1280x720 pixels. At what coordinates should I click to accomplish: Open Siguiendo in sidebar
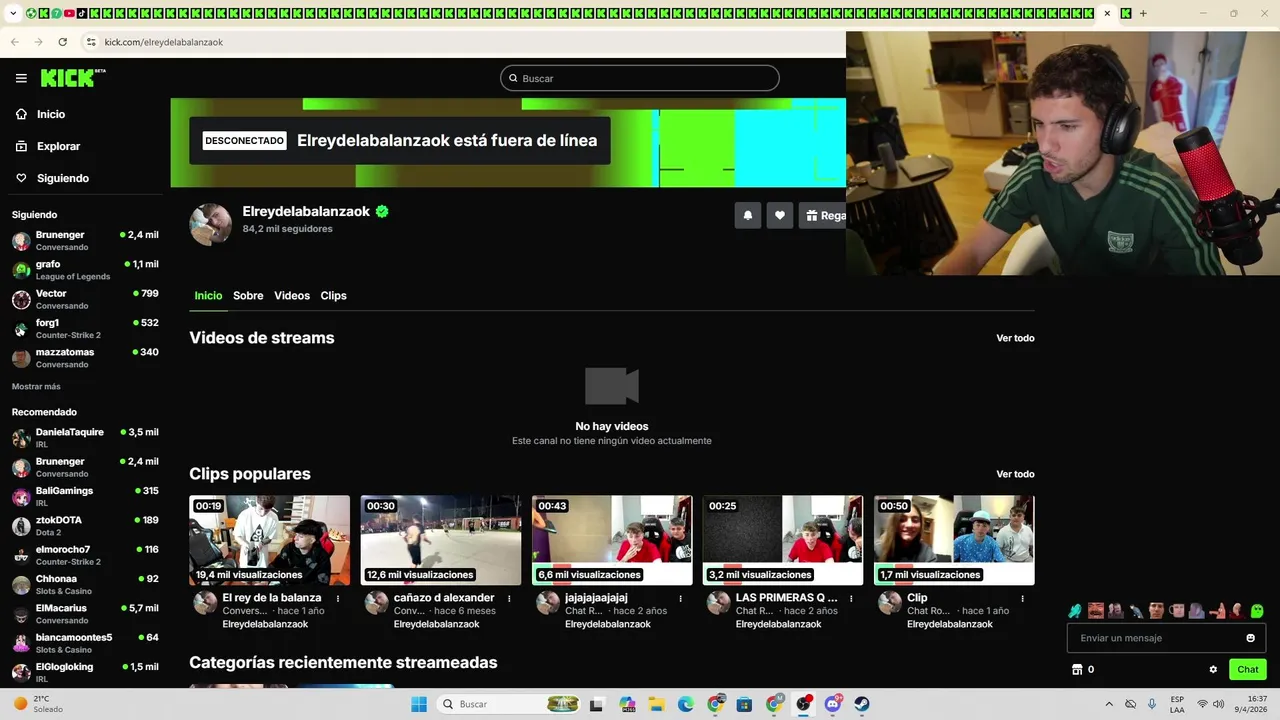(x=52, y=178)
